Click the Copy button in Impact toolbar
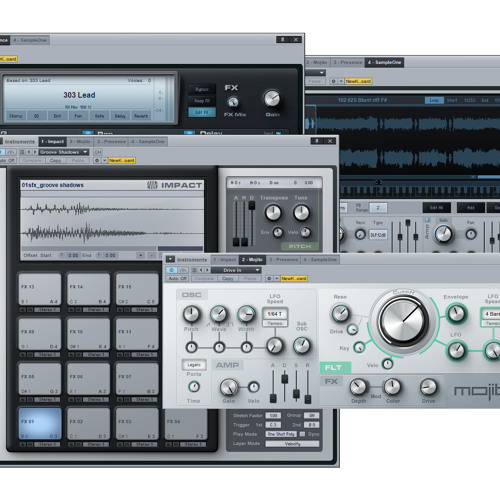 55,160
